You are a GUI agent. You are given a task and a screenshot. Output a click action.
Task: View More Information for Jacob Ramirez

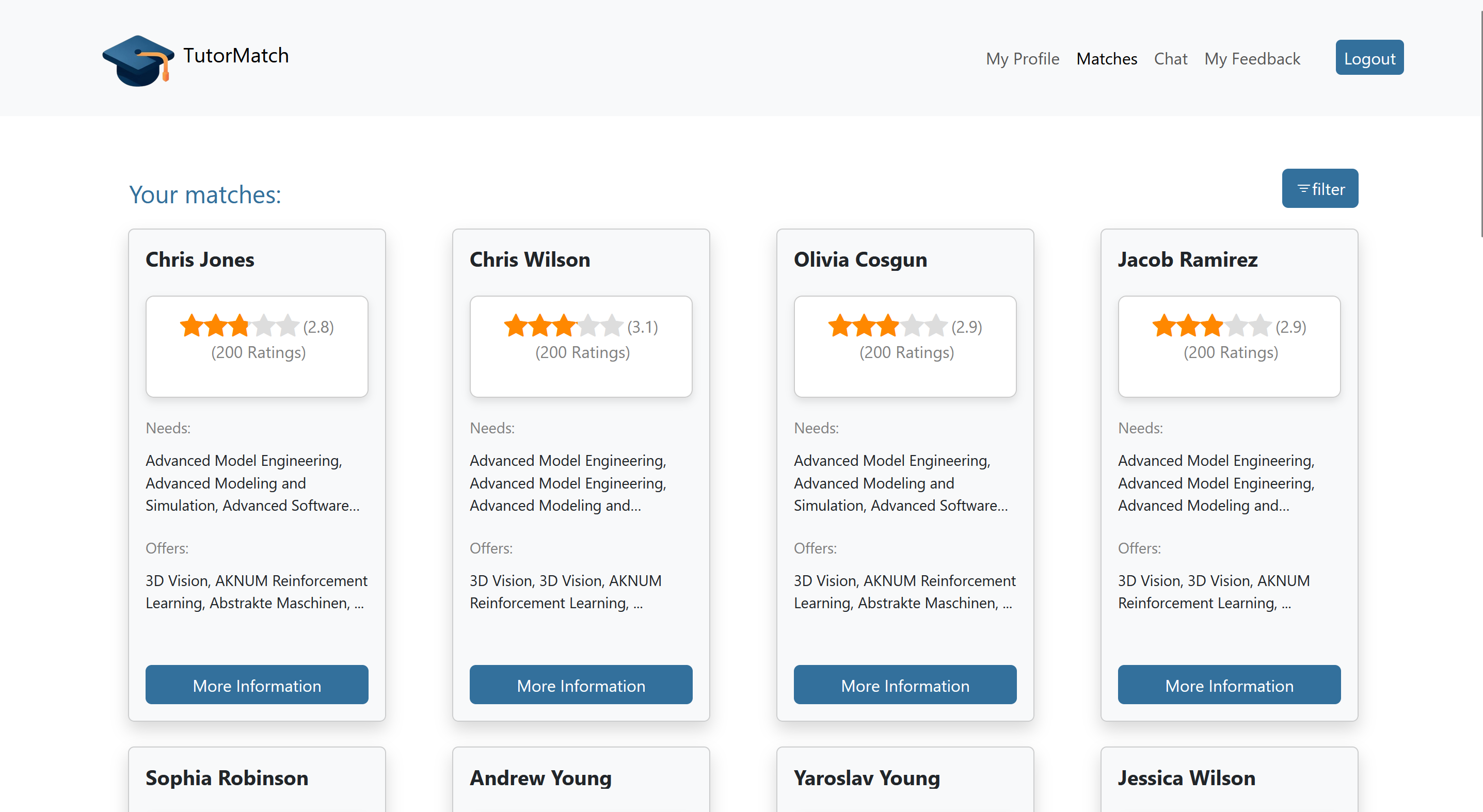(x=1229, y=685)
